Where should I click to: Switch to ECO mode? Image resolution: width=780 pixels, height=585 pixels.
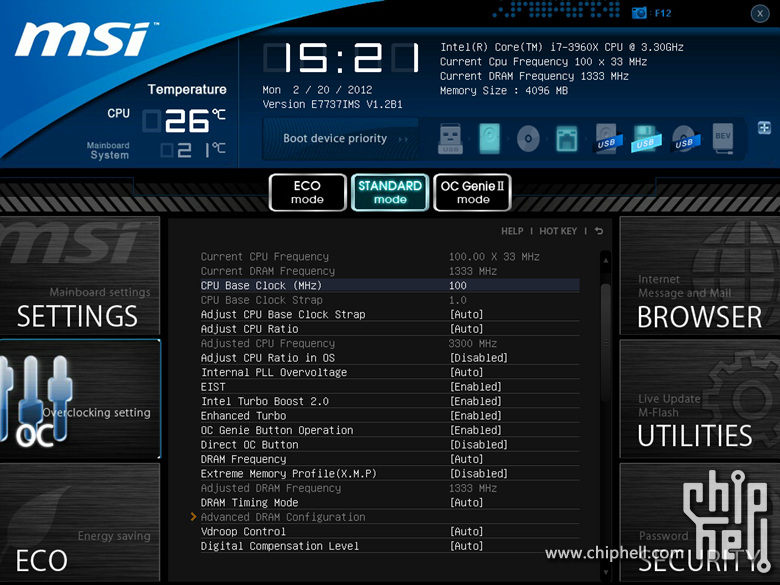(307, 193)
